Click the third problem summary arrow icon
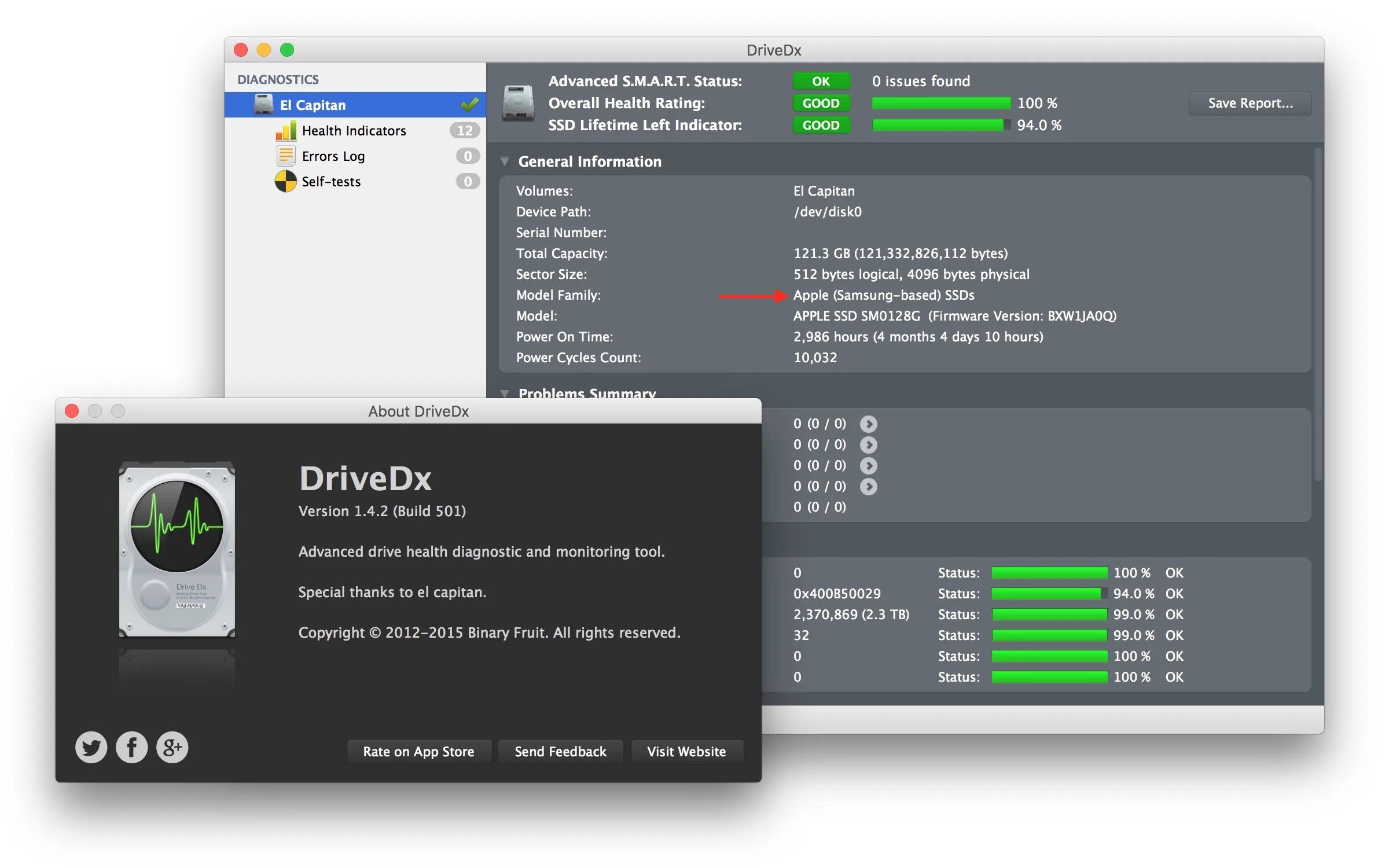 [x=868, y=466]
